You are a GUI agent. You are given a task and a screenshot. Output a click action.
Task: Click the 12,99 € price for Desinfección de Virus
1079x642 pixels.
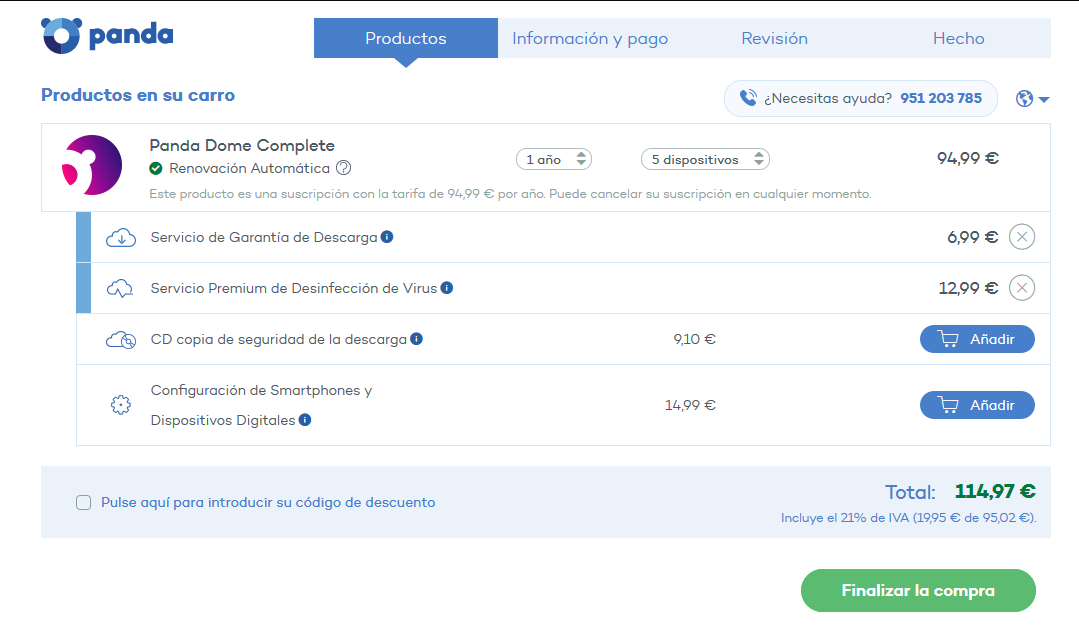point(968,288)
